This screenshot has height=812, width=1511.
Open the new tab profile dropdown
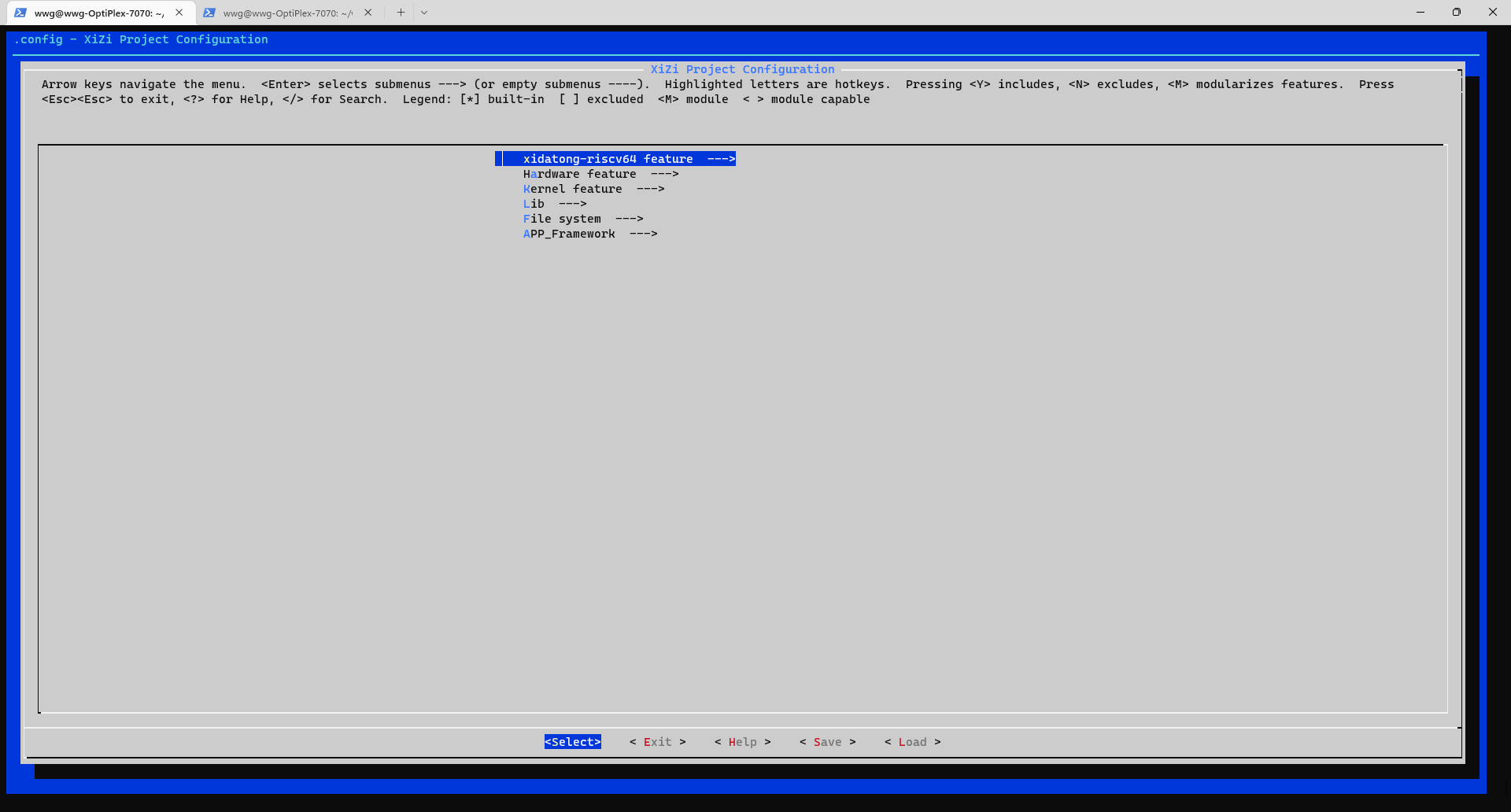(x=424, y=13)
